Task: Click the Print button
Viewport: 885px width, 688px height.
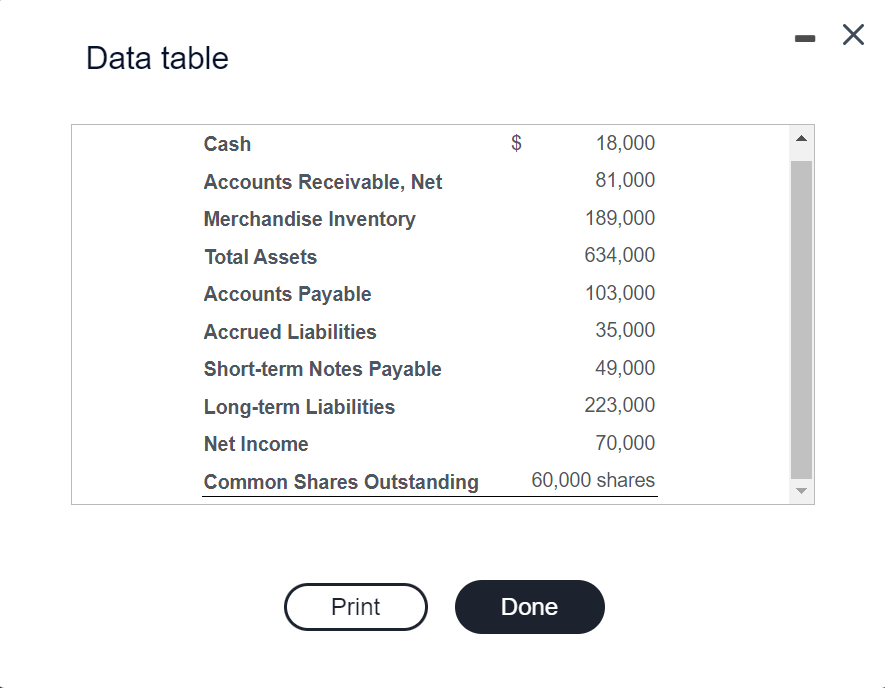Action: pyautogui.click(x=355, y=607)
